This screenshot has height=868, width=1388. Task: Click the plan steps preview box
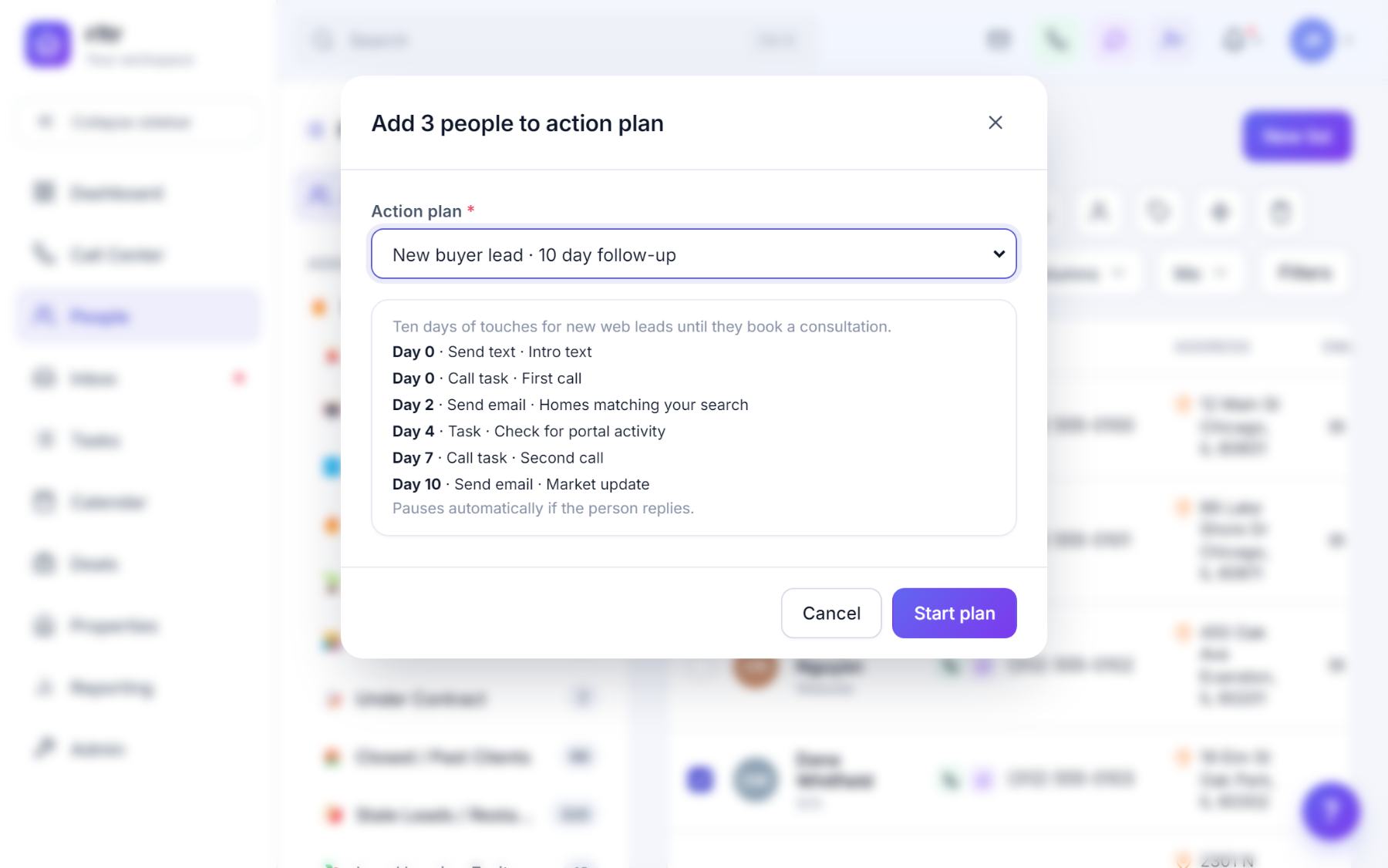[x=693, y=417]
